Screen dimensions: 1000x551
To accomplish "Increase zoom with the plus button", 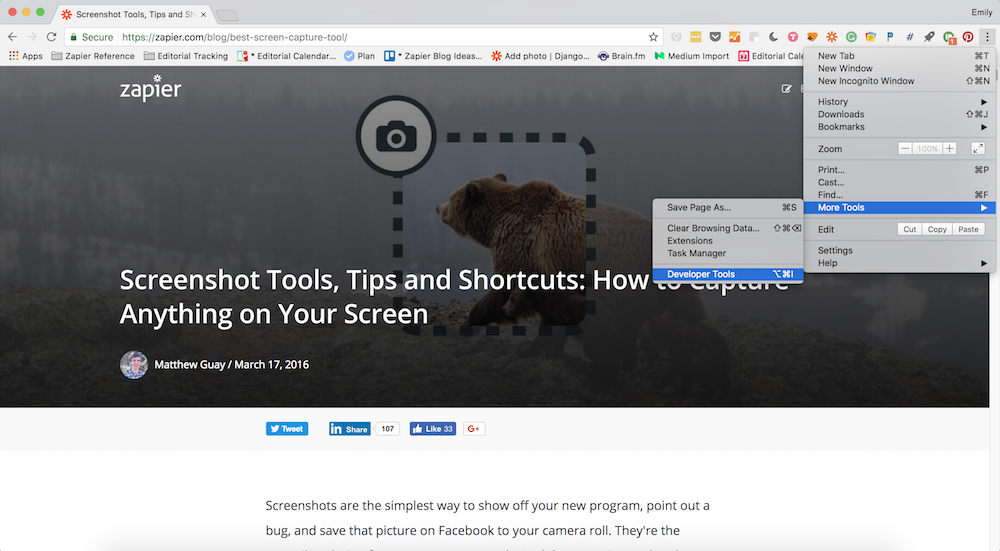I will point(950,149).
